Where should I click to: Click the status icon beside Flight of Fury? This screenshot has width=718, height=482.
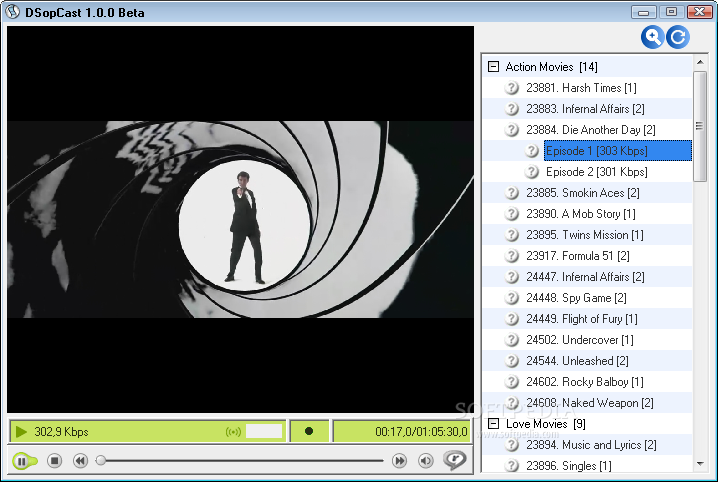[x=511, y=319]
